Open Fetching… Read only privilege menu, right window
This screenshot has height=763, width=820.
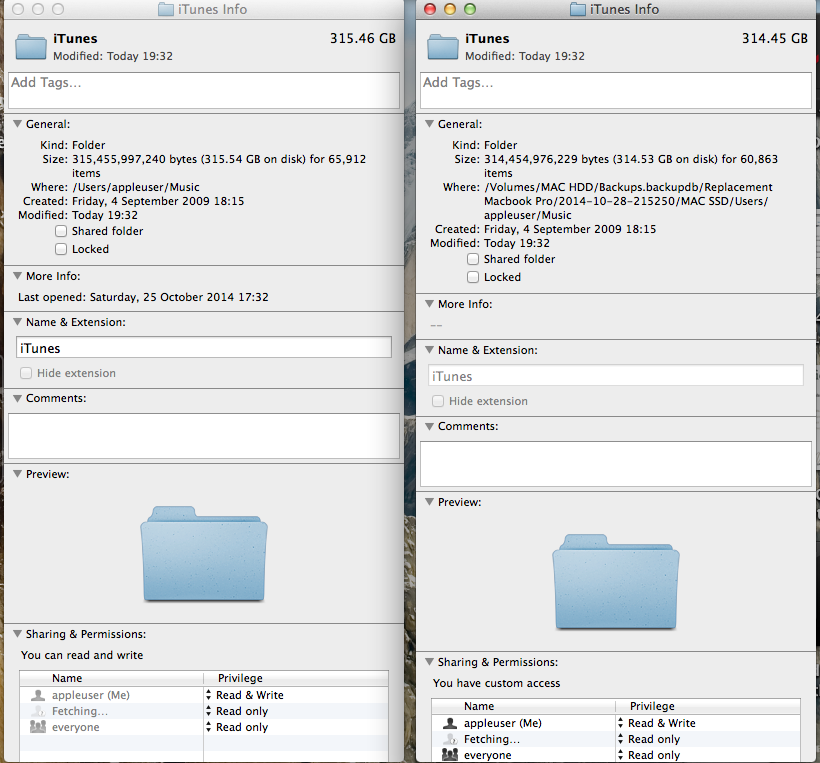click(x=649, y=739)
